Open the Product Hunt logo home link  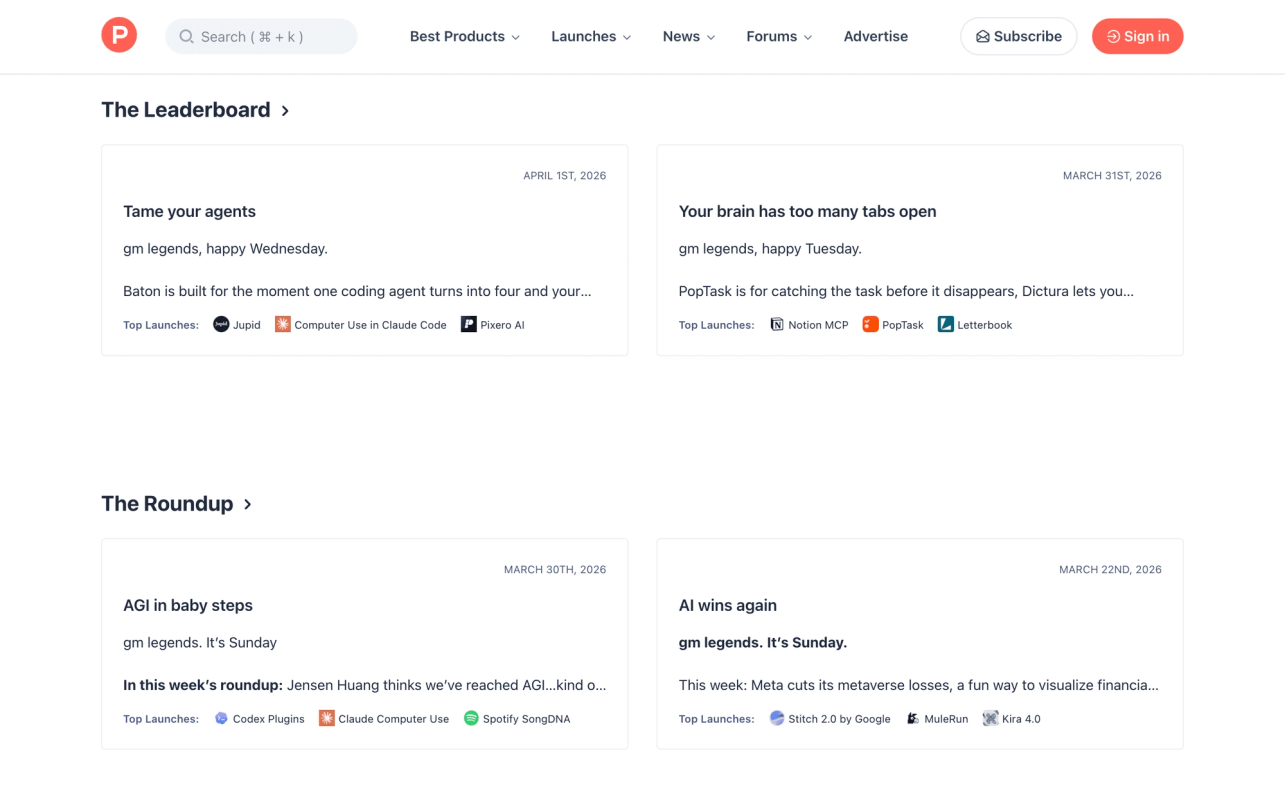tap(119, 36)
